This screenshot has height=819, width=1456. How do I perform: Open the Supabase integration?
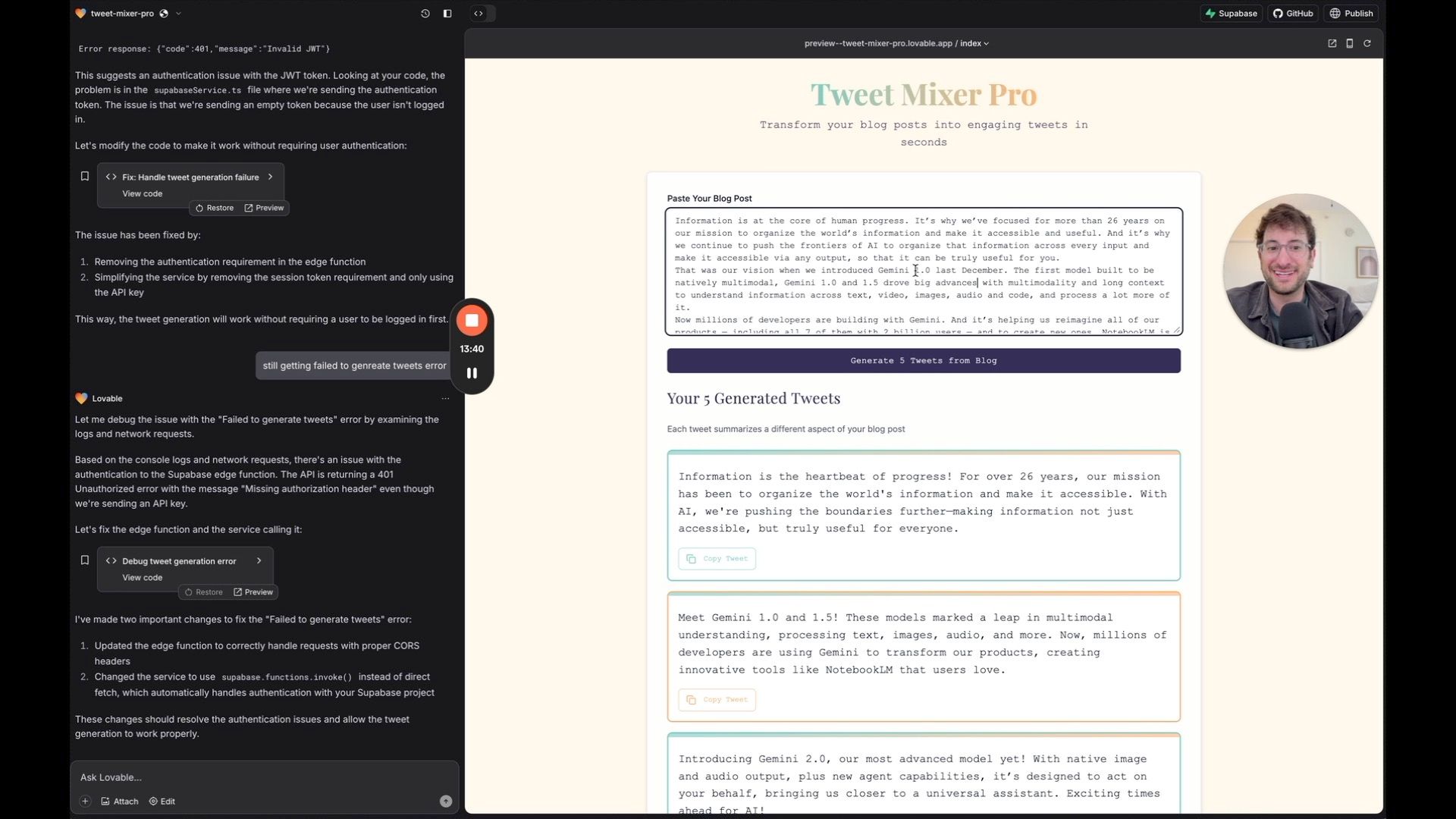(x=1232, y=14)
